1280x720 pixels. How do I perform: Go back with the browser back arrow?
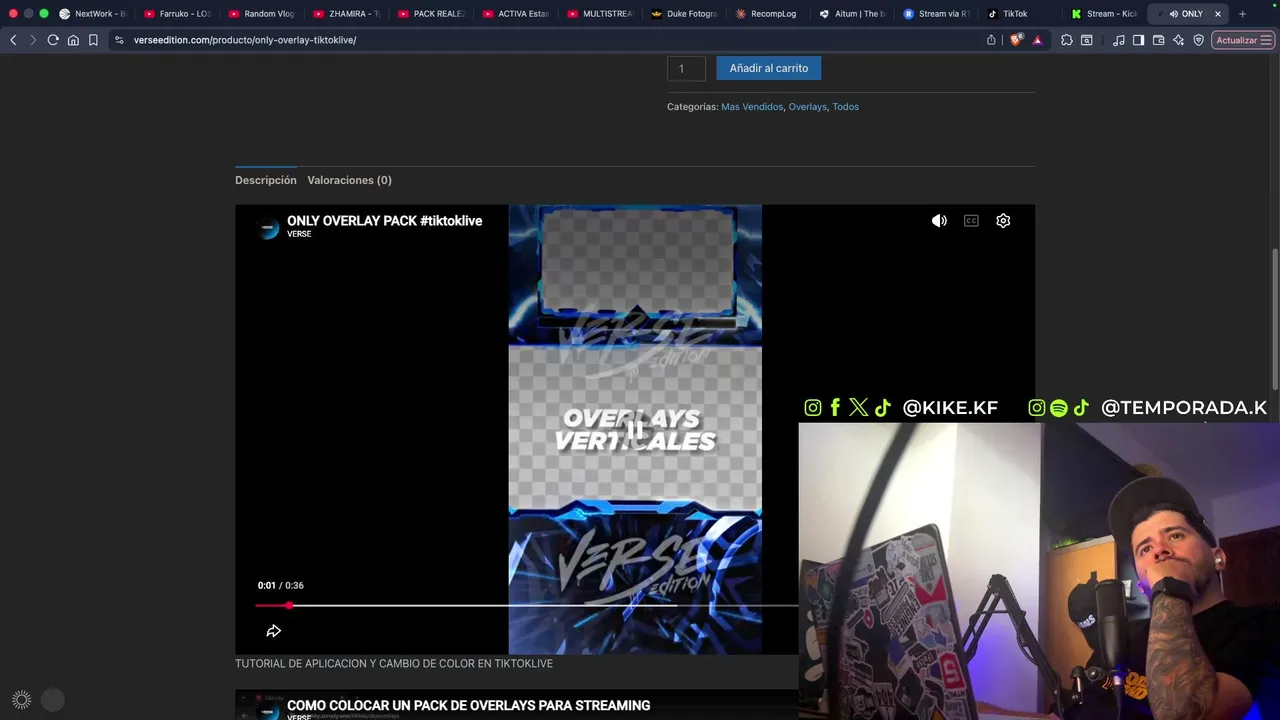tap(13, 40)
